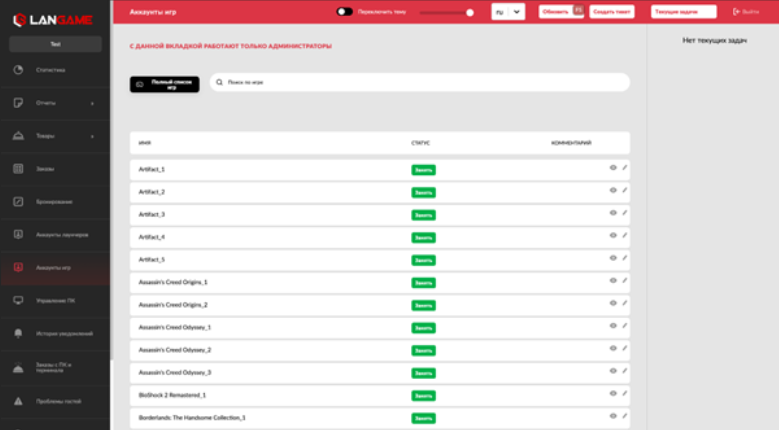Click the slider handle in the top bar
The width and height of the screenshot is (779, 430).
tap(469, 12)
